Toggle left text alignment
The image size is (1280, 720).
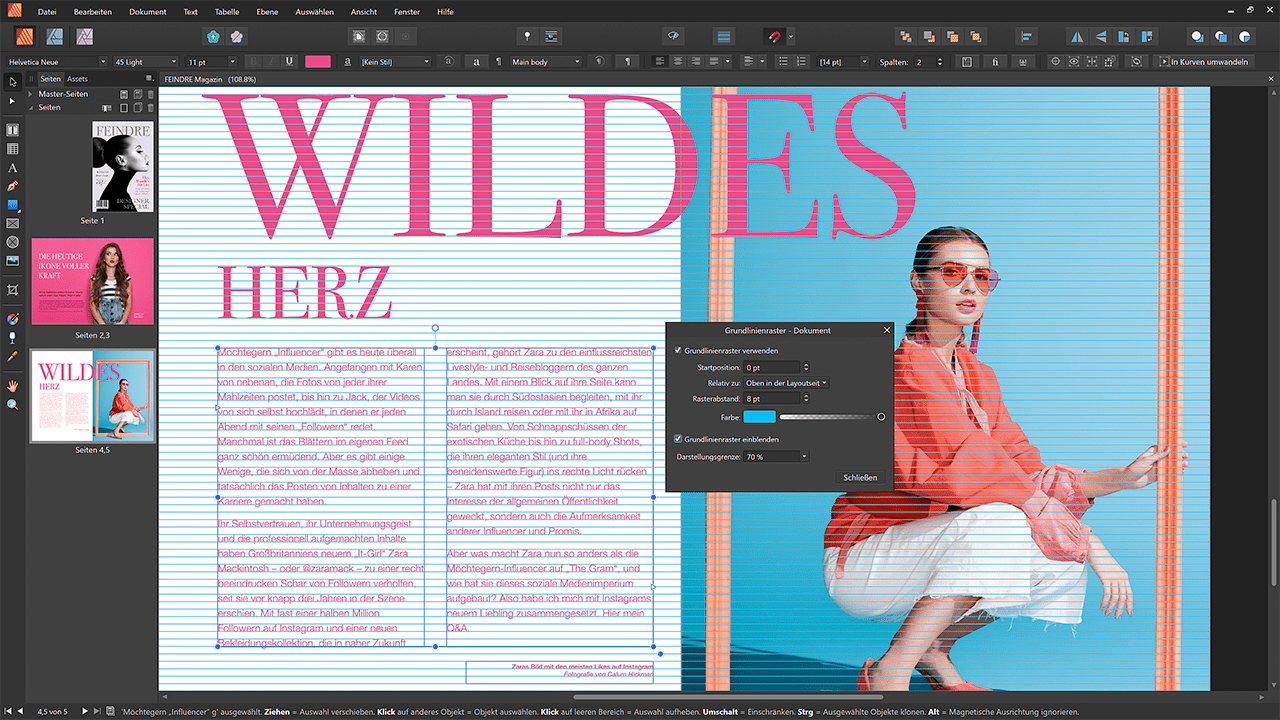tap(660, 61)
